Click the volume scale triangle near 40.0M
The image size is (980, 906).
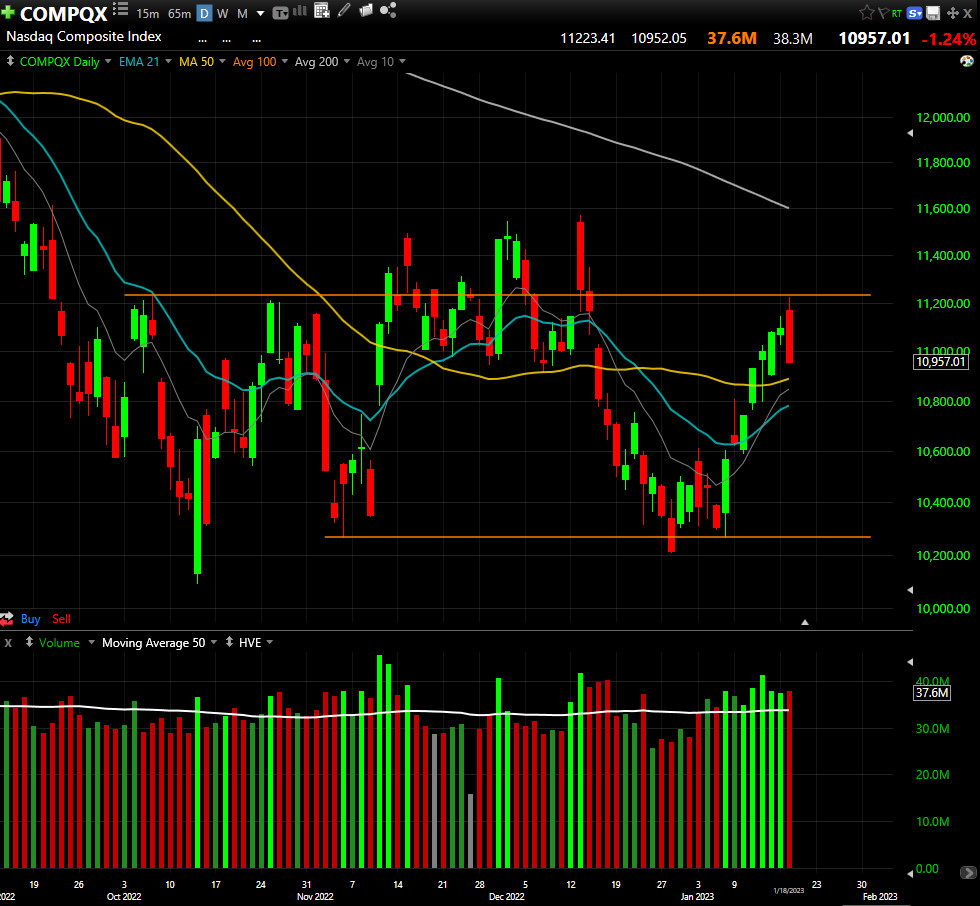pyautogui.click(x=910, y=662)
